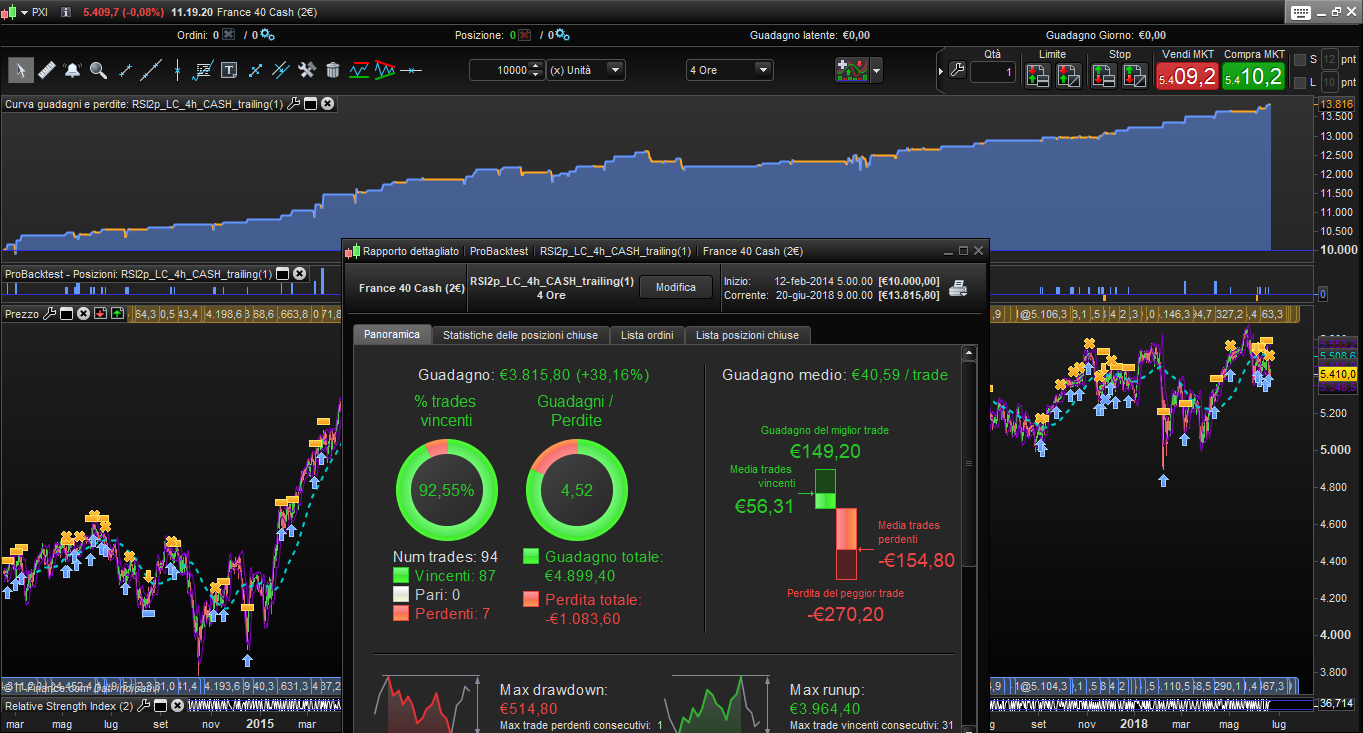
Task: Close all positions with Posizione X icon
Action: click(x=523, y=35)
